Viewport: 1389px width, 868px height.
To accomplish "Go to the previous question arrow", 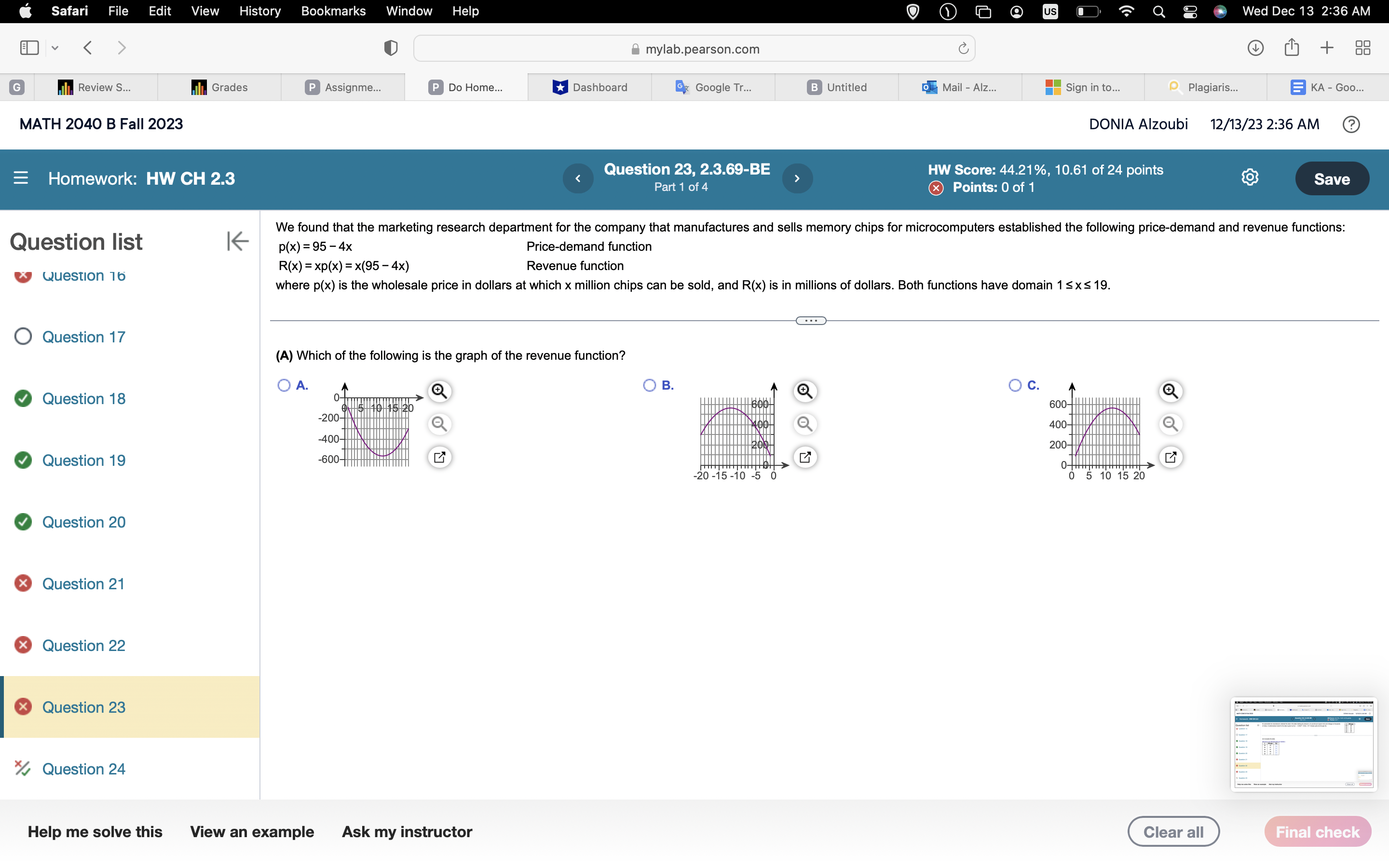I will click(578, 178).
